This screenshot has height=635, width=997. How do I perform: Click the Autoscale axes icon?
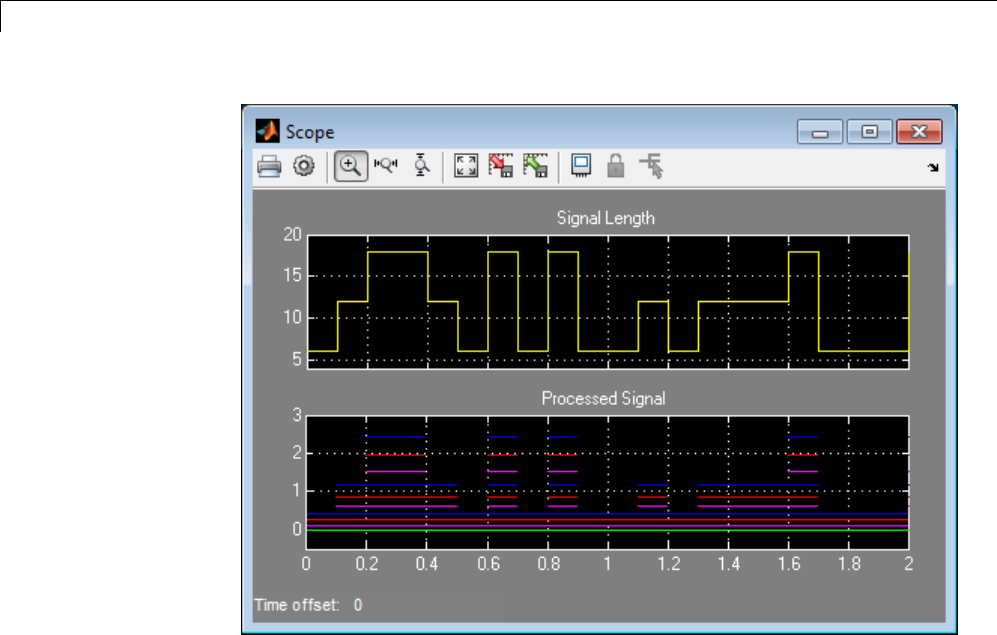tap(466, 167)
